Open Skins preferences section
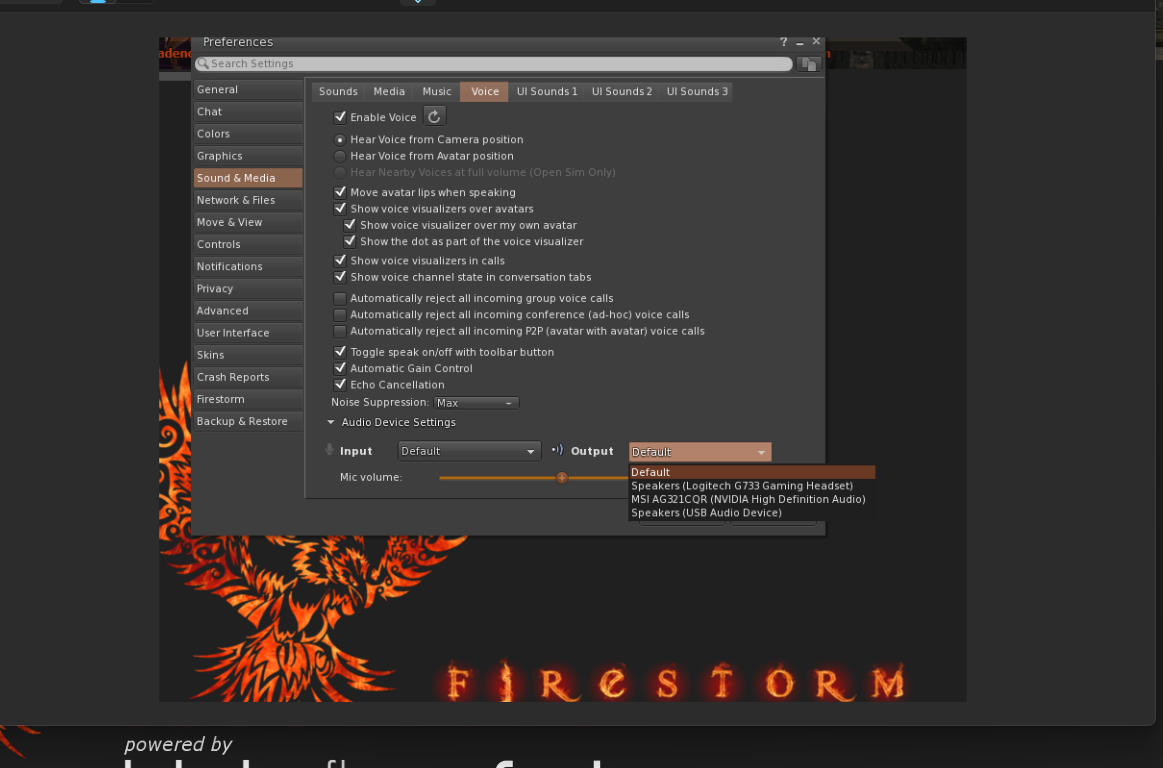The image size is (1163, 768). click(248, 355)
